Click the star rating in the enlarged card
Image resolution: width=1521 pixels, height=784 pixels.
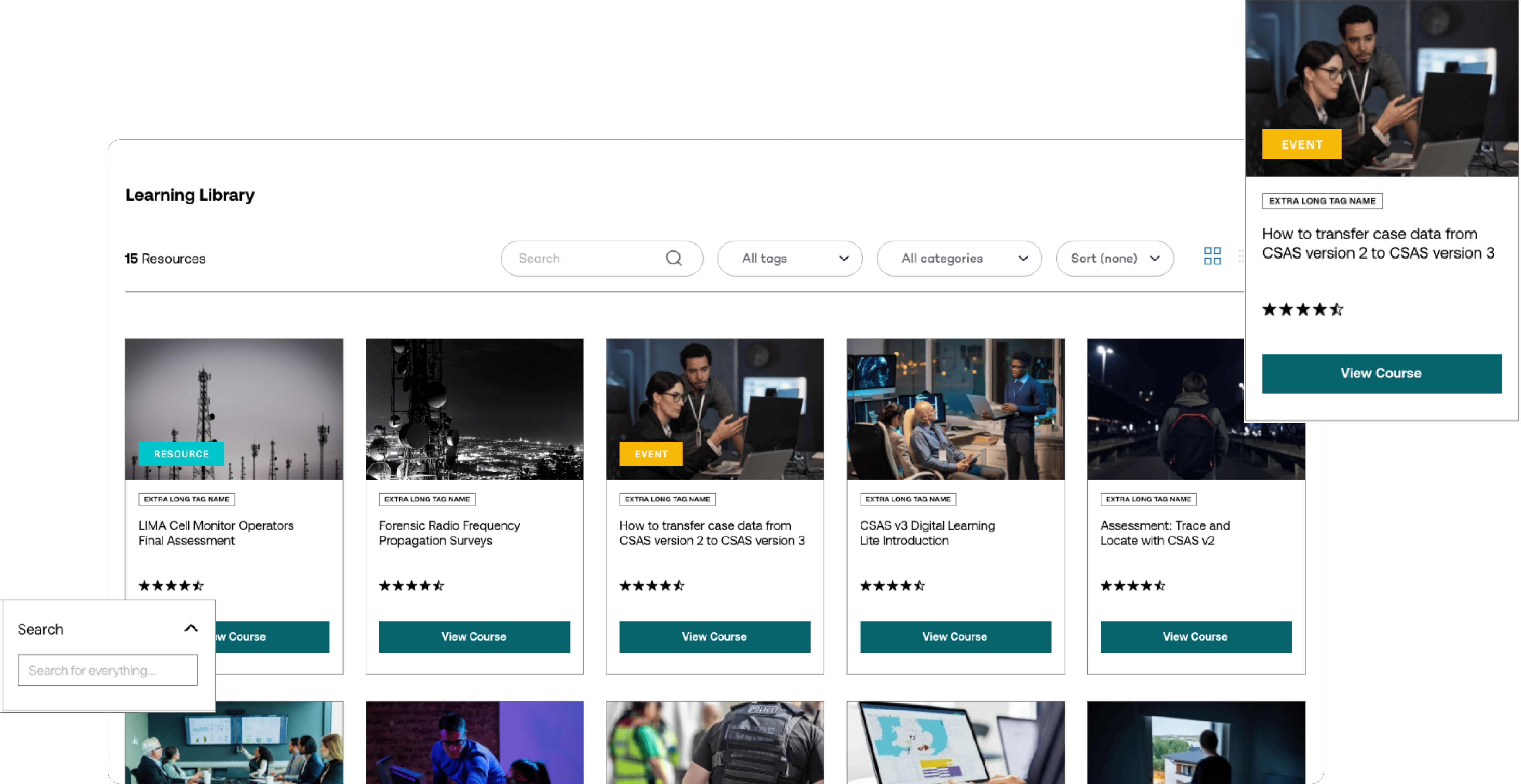(x=1302, y=309)
